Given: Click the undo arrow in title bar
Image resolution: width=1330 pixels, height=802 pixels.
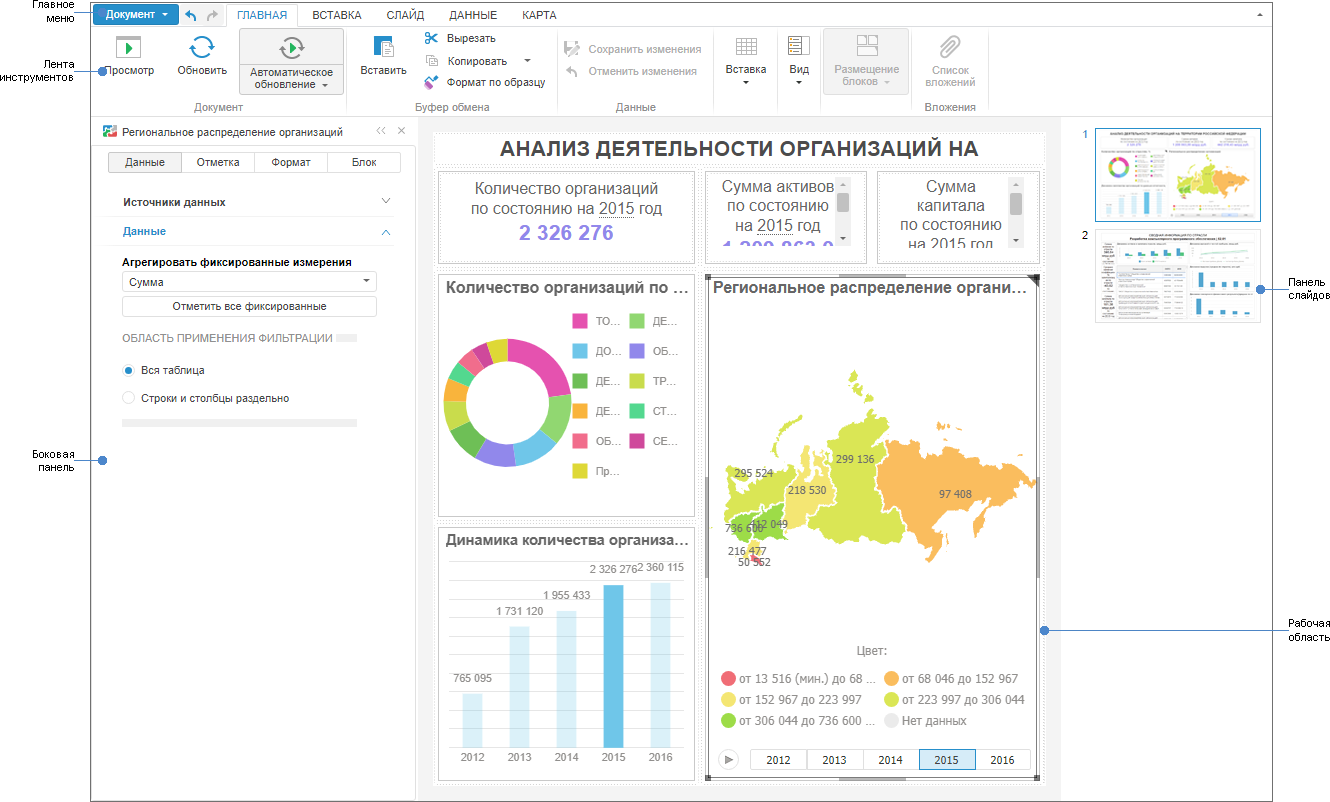Looking at the screenshot, I should point(191,16).
